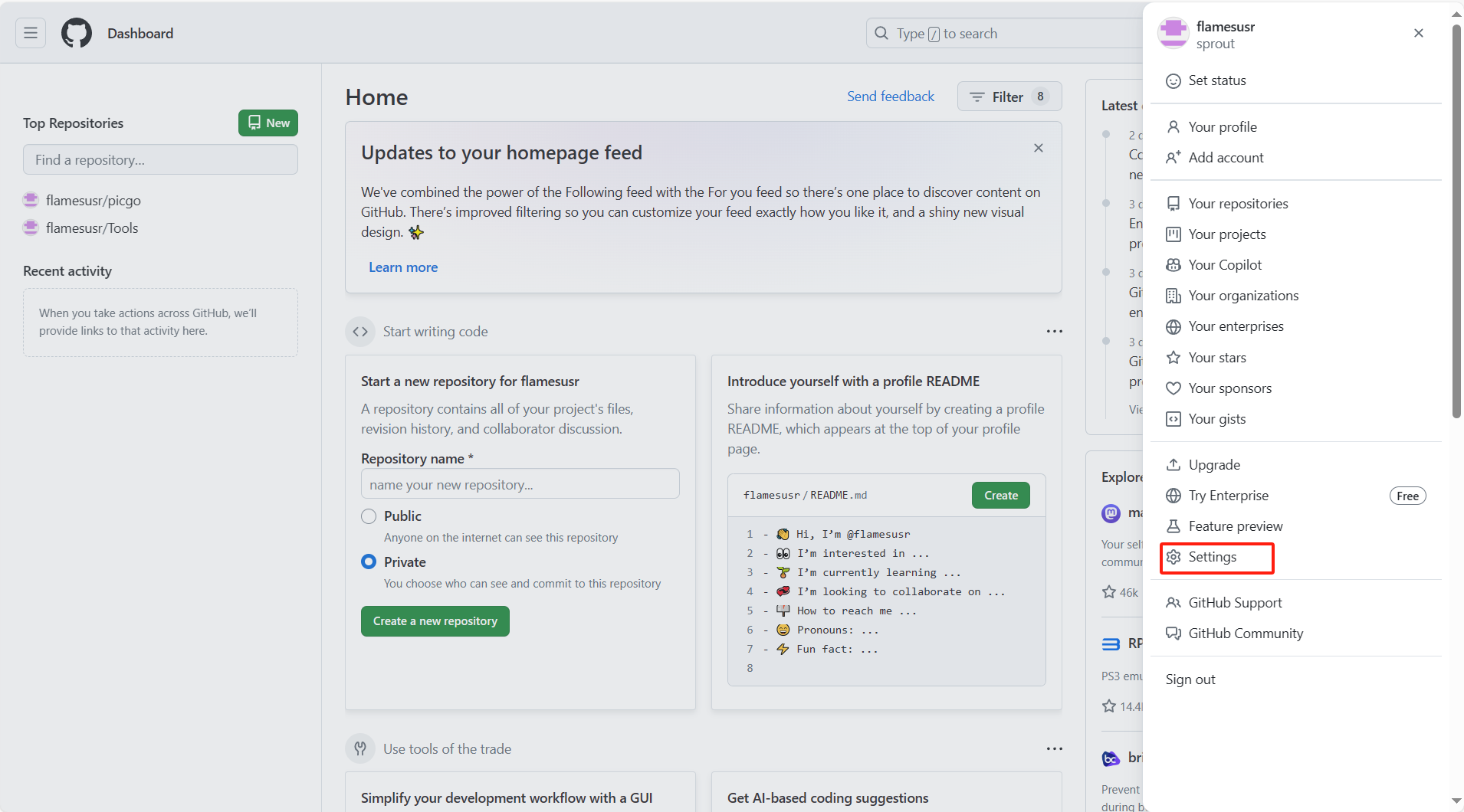Choose Sign out in the user menu
Viewport: 1464px width, 812px height.
tap(1296, 679)
